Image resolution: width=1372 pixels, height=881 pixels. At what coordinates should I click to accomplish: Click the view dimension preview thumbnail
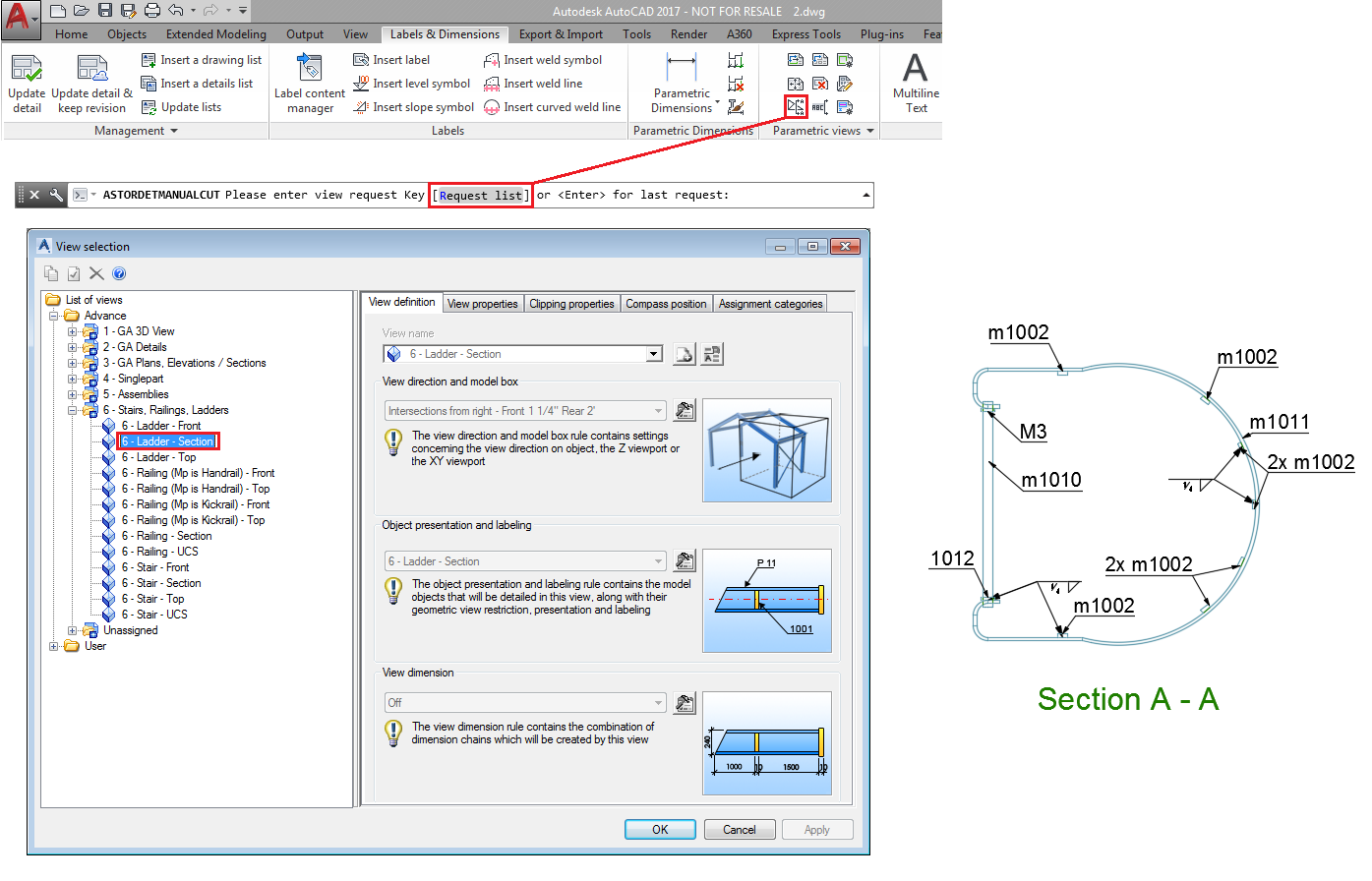[767, 742]
